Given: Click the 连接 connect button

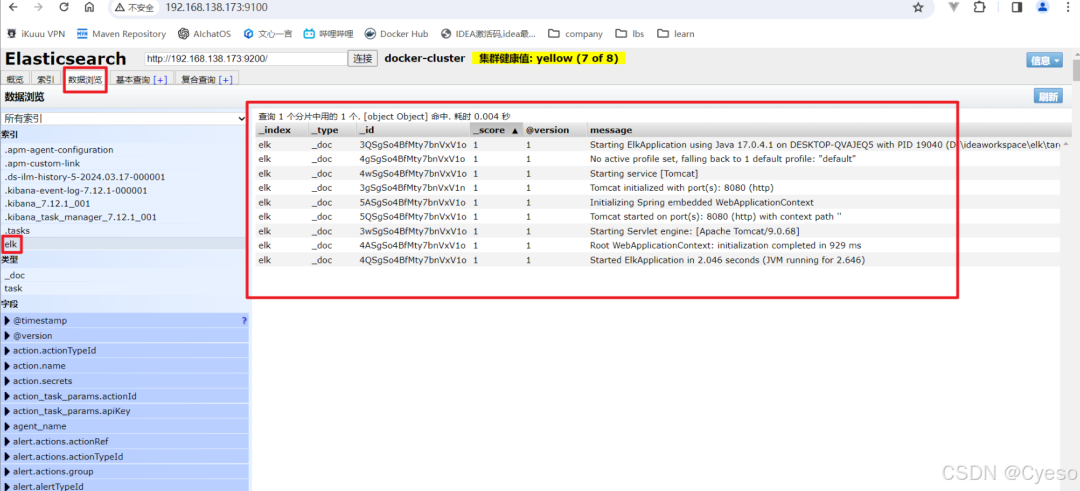Looking at the screenshot, I should click(x=362, y=59).
